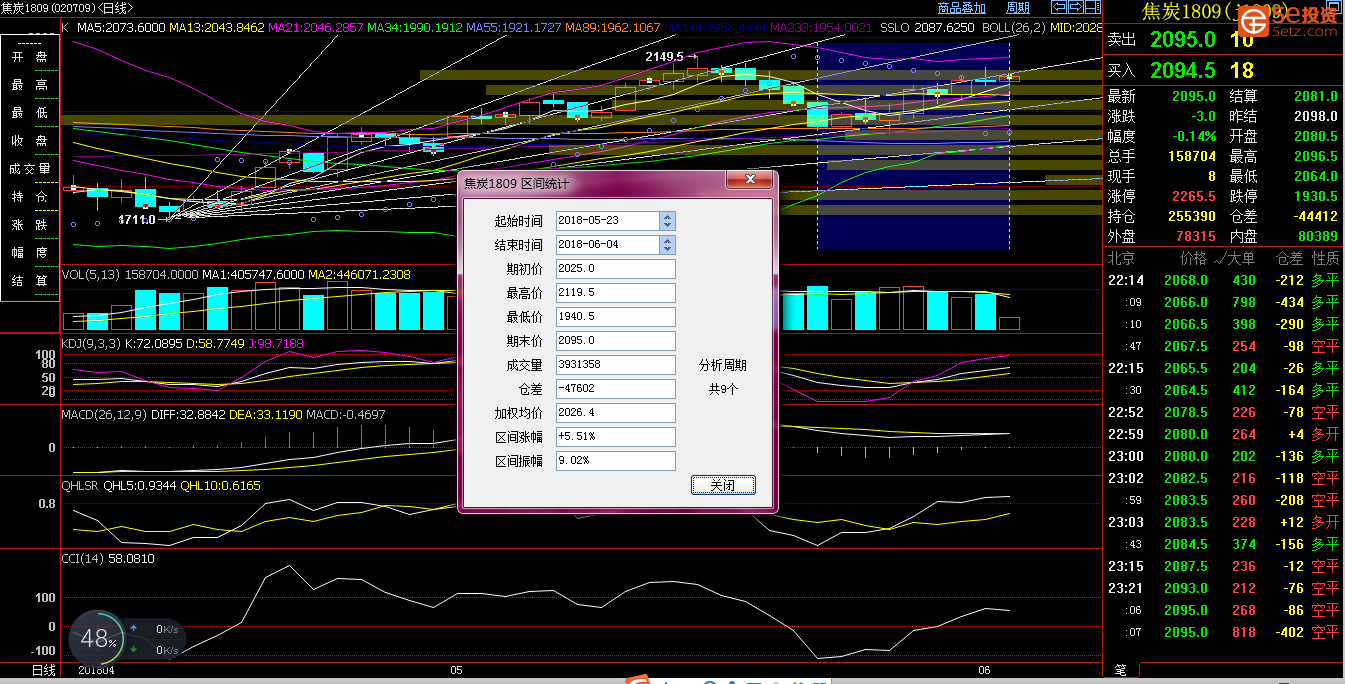Click the MA89:1962.1067 indicator label

613,28
